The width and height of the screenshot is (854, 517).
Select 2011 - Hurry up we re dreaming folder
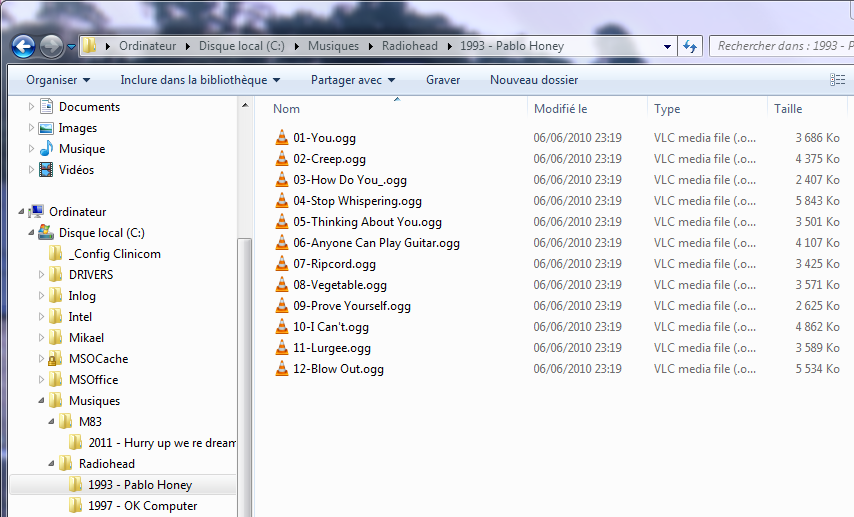162,443
